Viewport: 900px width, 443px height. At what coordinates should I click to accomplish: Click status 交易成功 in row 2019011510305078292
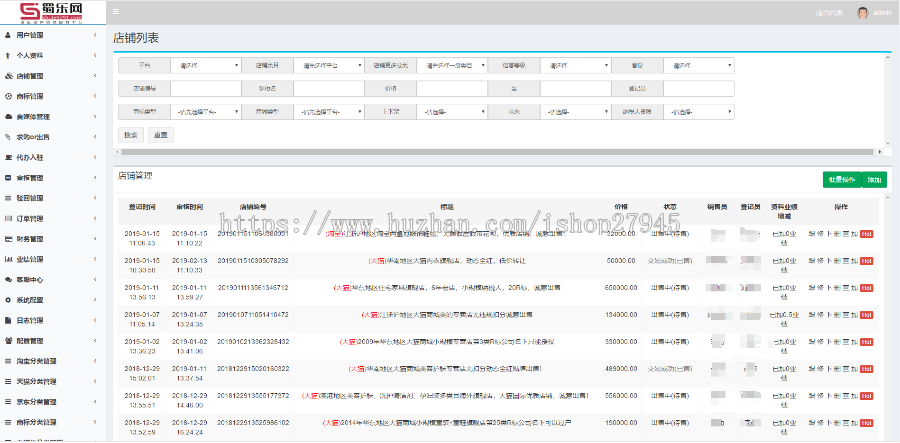click(670, 261)
